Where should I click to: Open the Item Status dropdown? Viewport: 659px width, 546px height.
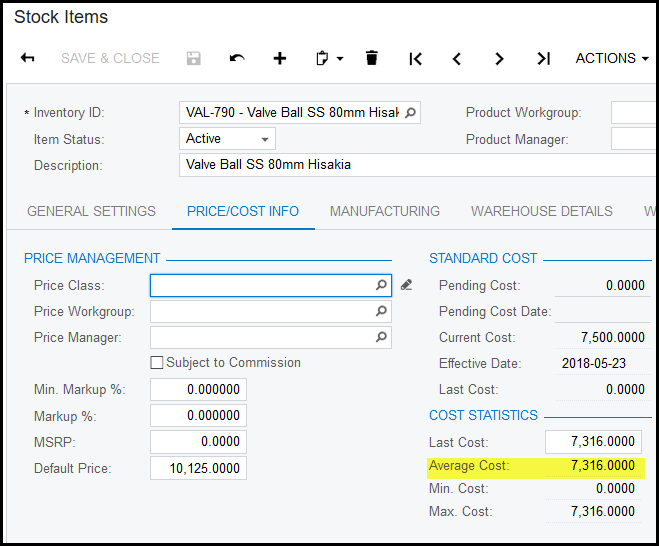pos(228,139)
